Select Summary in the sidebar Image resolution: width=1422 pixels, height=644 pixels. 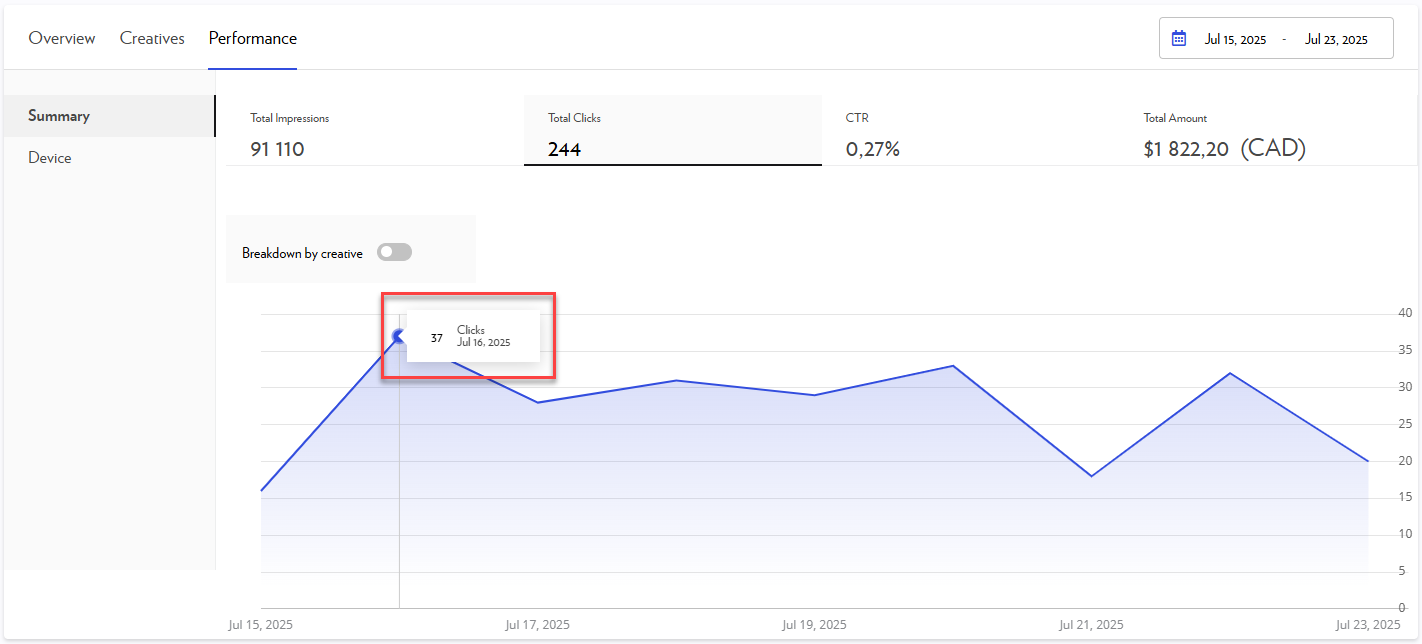tap(59, 116)
